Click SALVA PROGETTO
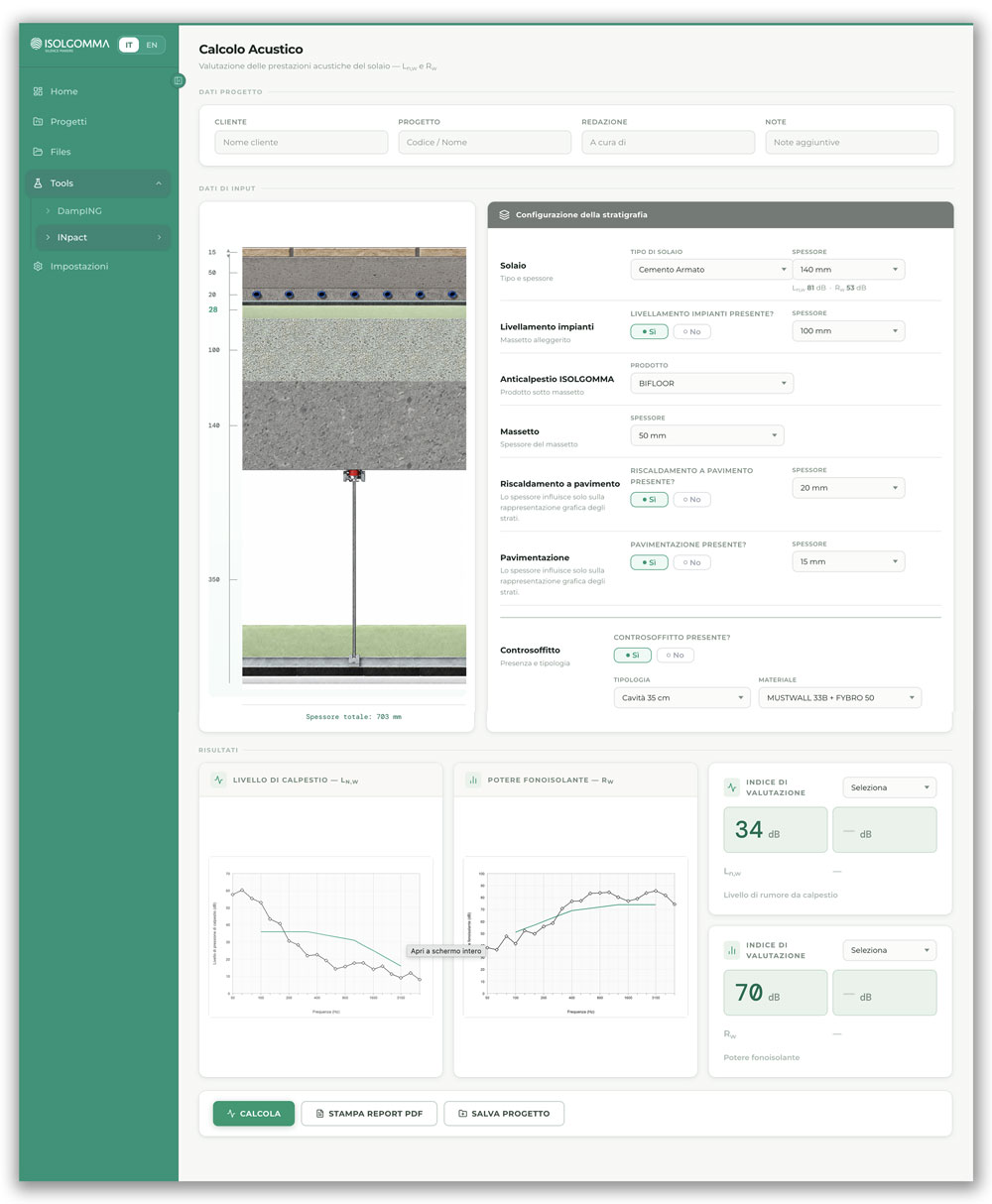This screenshot has height=1204, width=992. pos(504,1113)
